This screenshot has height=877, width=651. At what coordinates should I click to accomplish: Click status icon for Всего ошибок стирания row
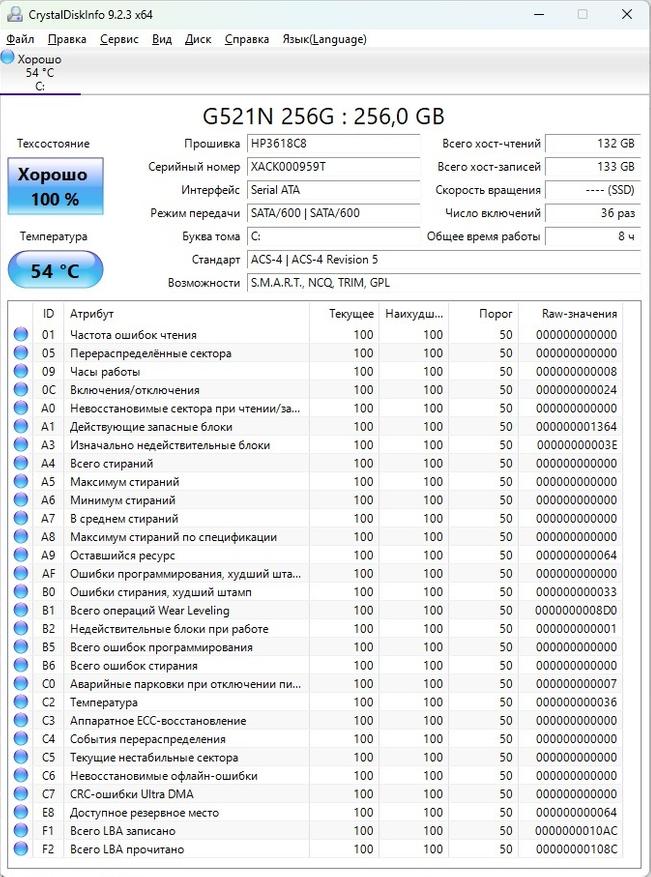[x=21, y=666]
